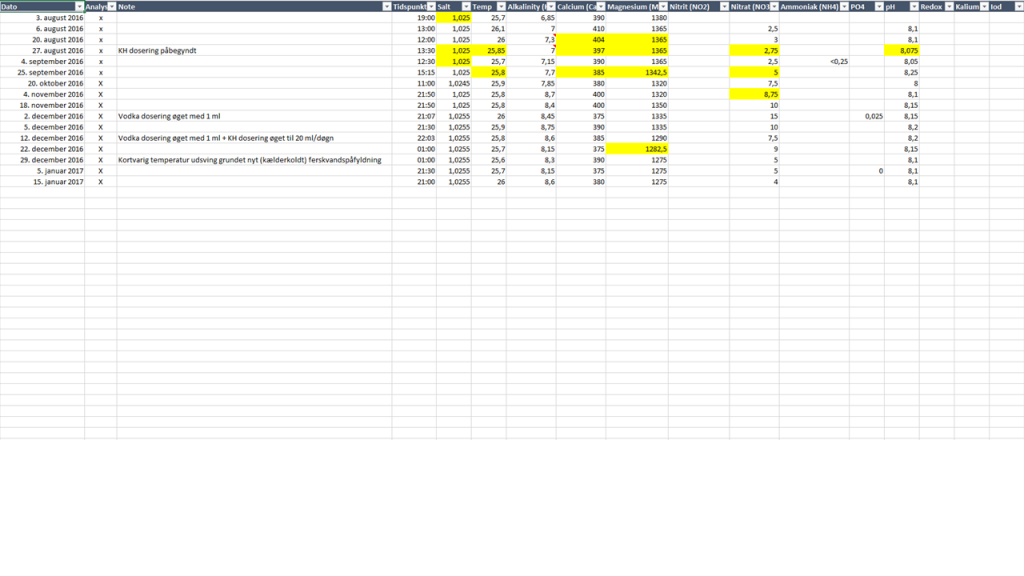The image size is (1024, 576).
Task: Open the Redox column filter dropdown
Action: pos(948,7)
